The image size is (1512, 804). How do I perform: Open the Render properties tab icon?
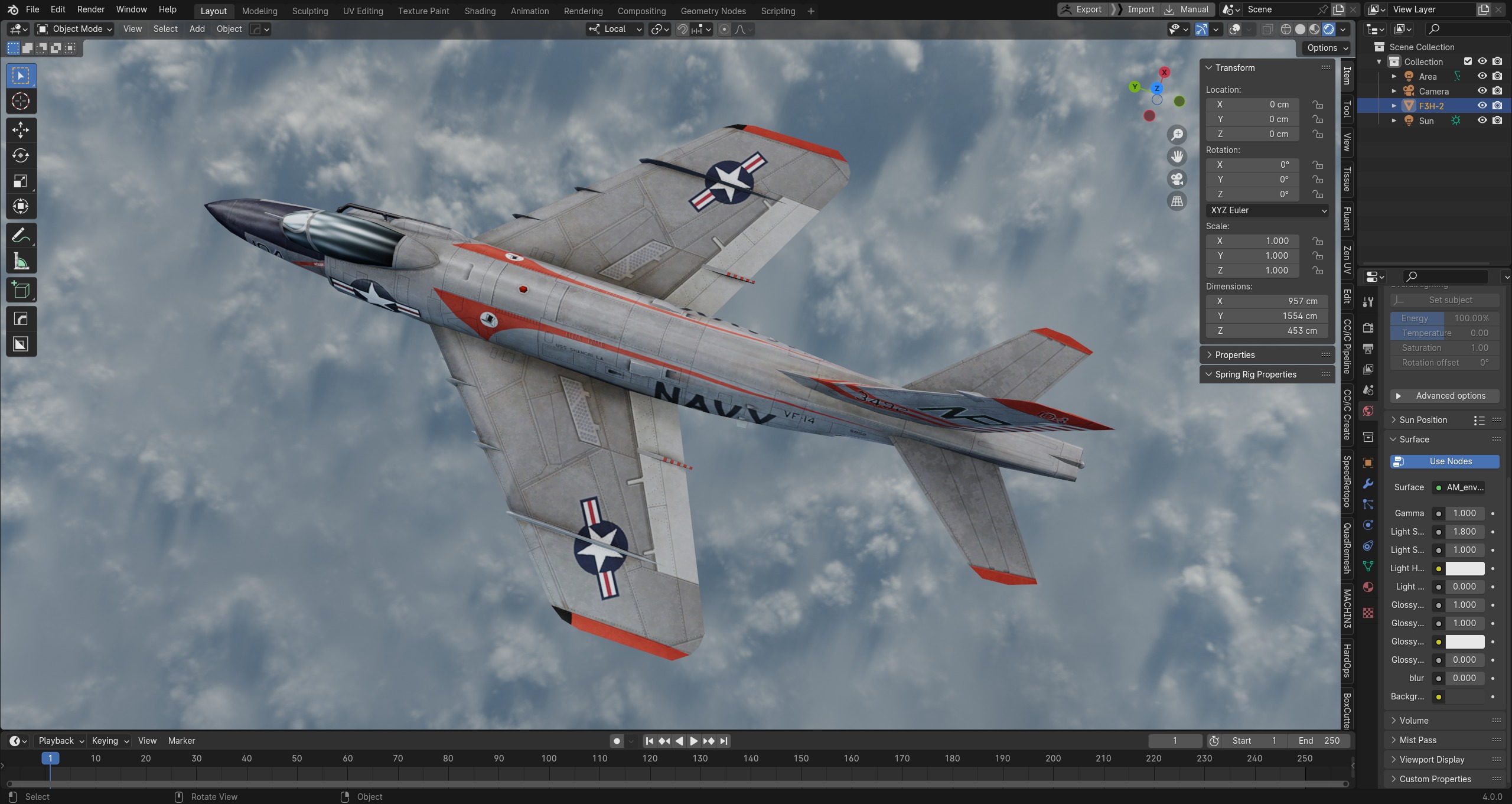point(1368,328)
